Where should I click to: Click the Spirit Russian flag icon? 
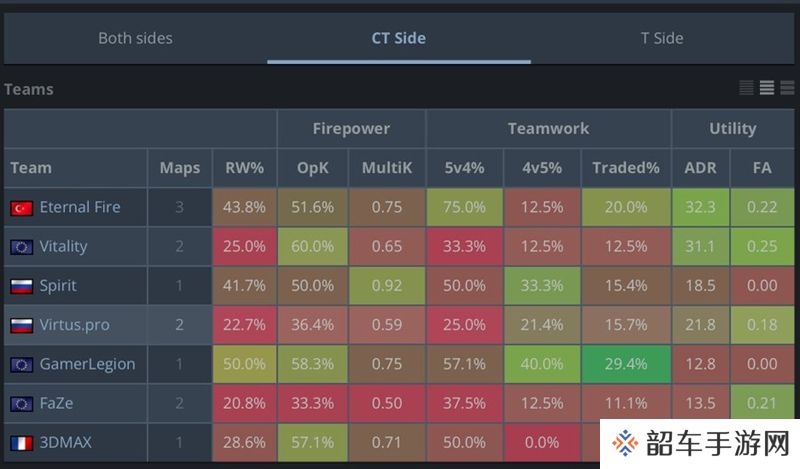coord(21,286)
